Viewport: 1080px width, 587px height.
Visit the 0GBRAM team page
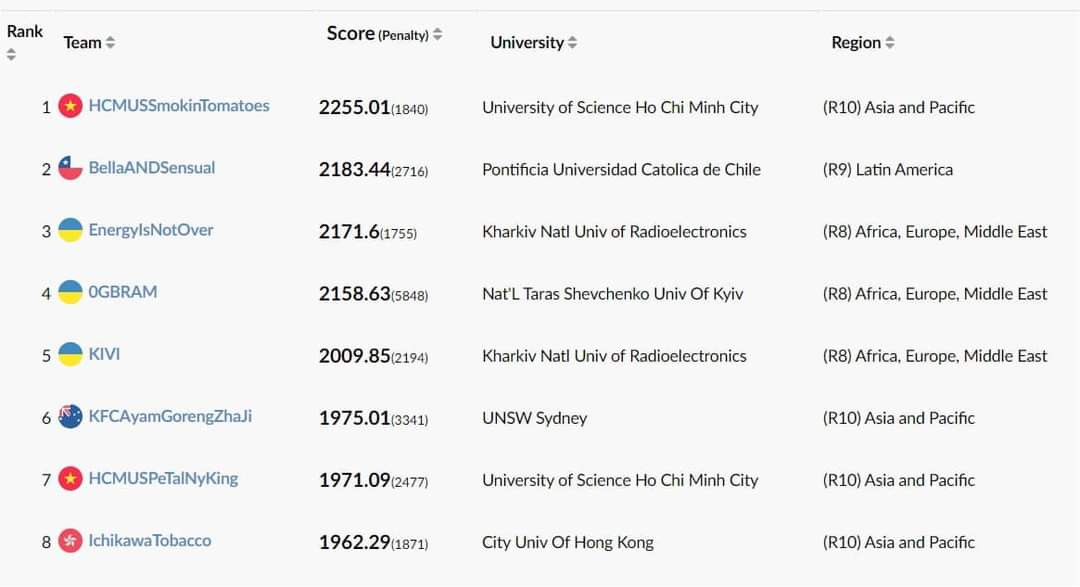tap(123, 292)
